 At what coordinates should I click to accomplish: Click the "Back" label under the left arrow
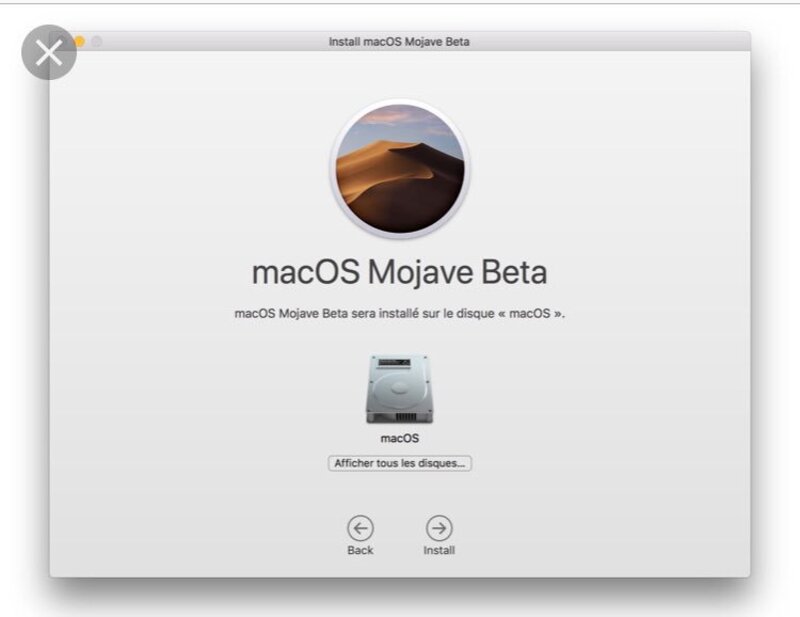pyautogui.click(x=360, y=550)
